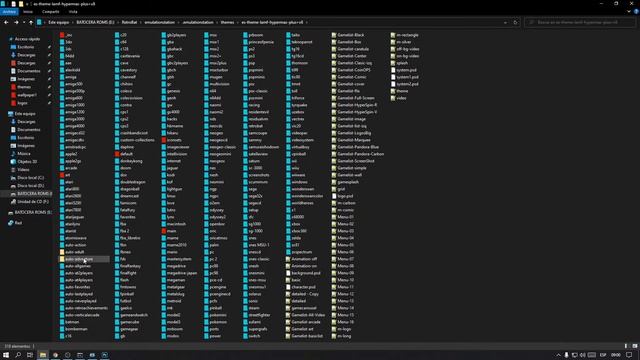
Task: Select the 'switch' folder icon
Action: pos(245,336)
